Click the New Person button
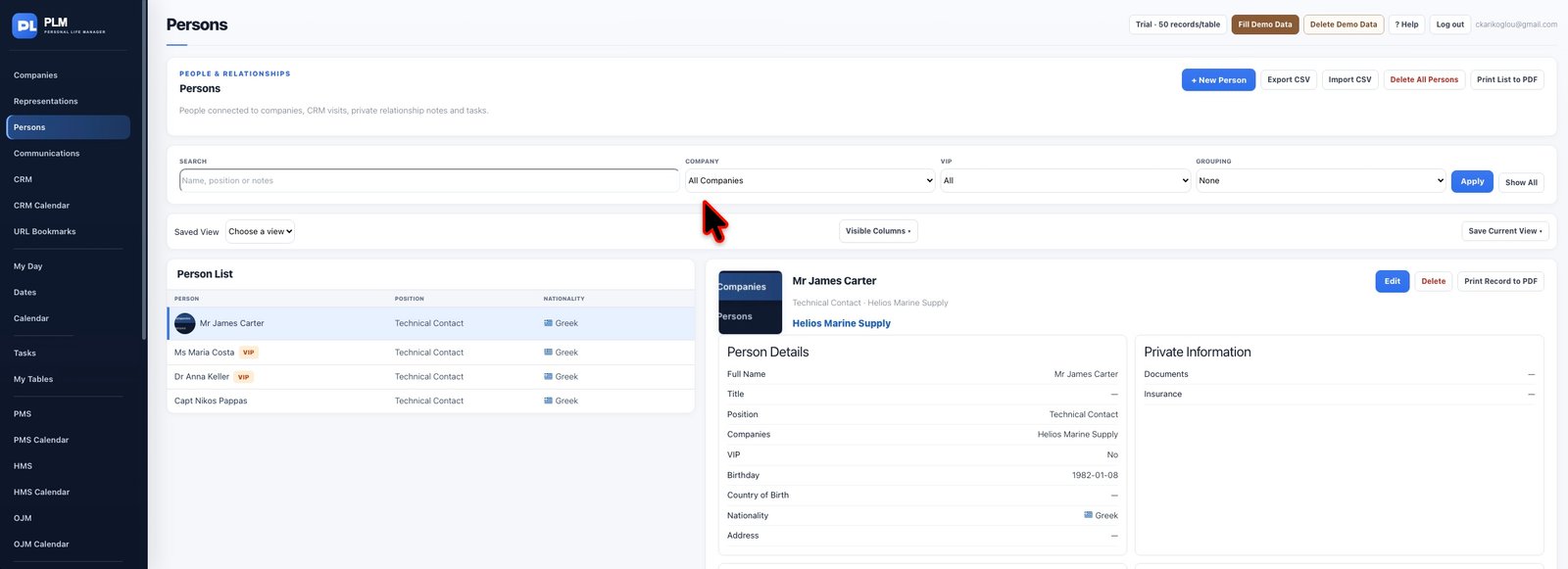The width and height of the screenshot is (1568, 569). click(x=1218, y=80)
